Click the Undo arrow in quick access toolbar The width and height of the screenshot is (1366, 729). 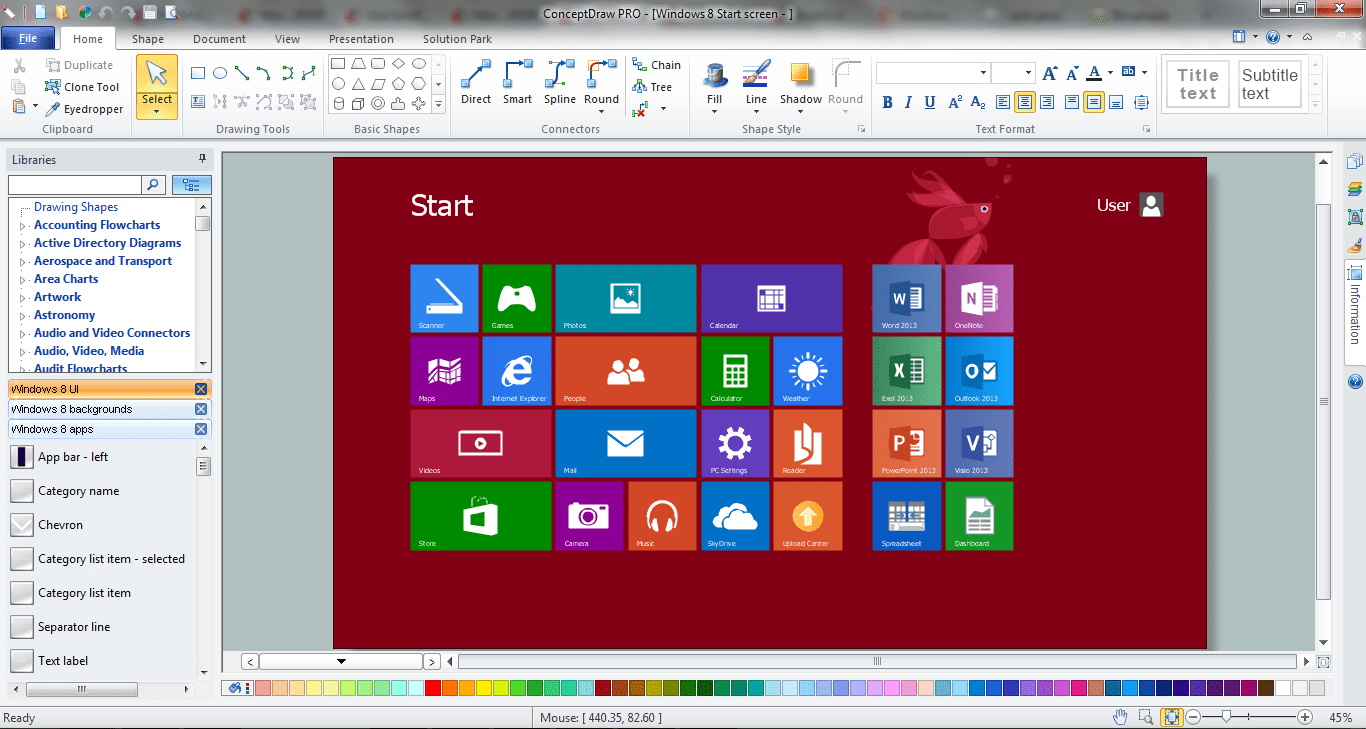(107, 12)
